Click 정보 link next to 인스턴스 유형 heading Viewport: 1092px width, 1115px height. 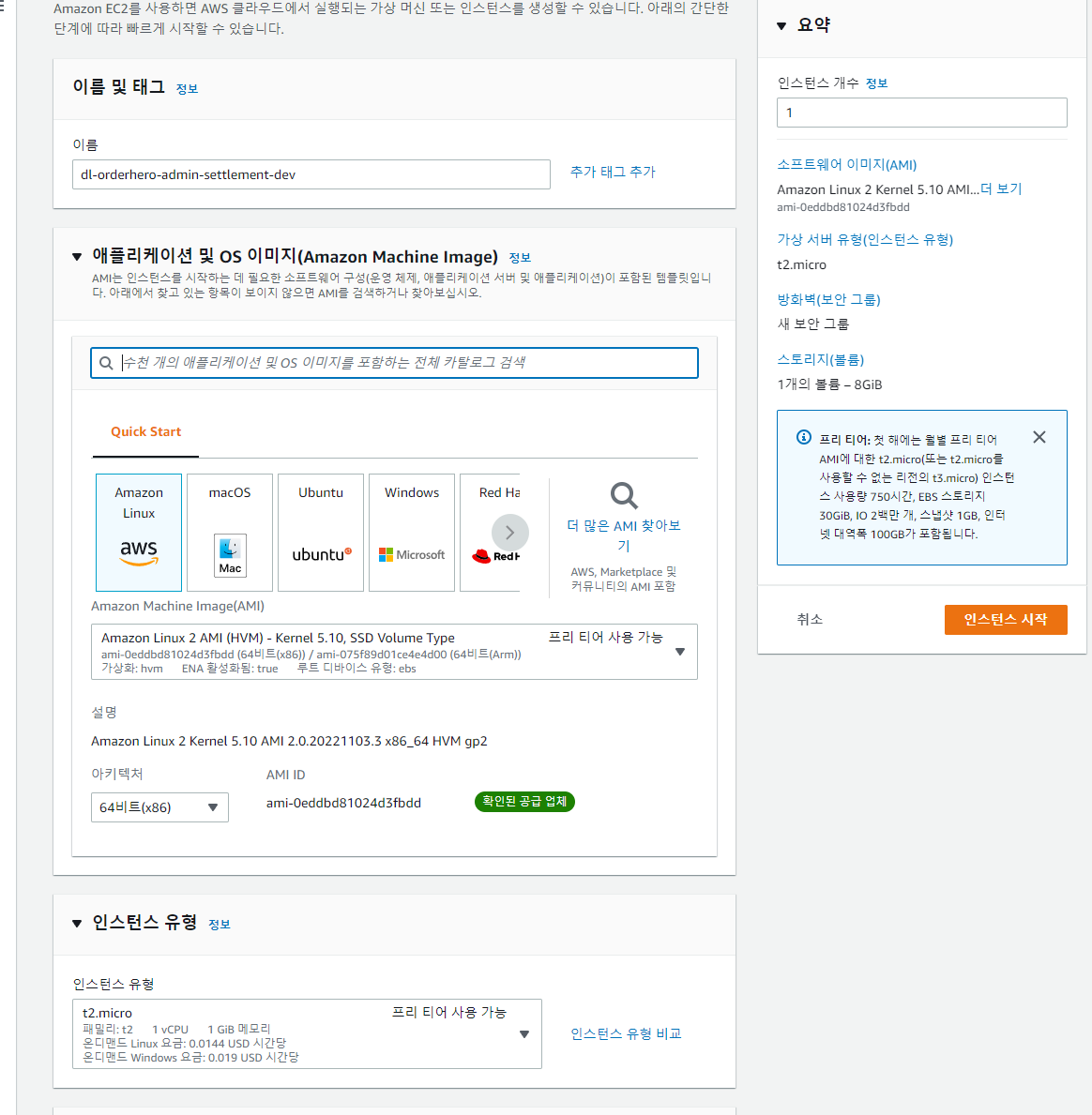tap(220, 925)
